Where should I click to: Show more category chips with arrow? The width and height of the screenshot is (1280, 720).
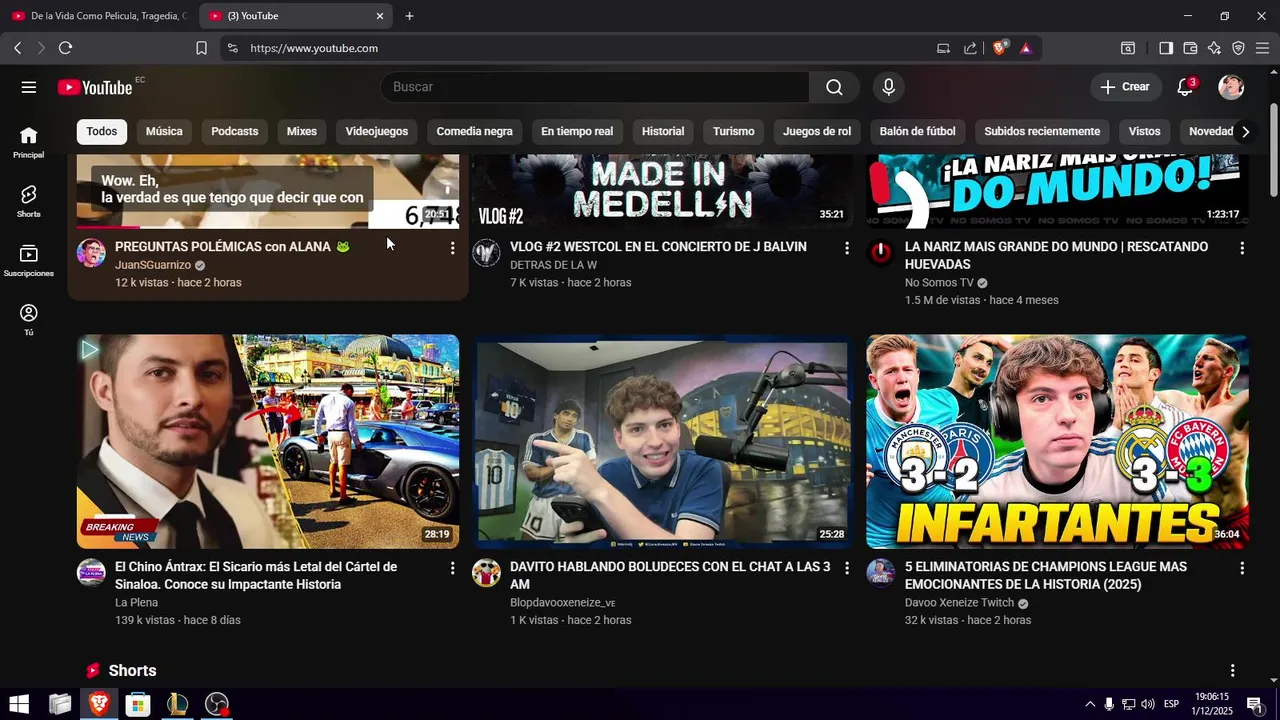pyautogui.click(x=1245, y=132)
